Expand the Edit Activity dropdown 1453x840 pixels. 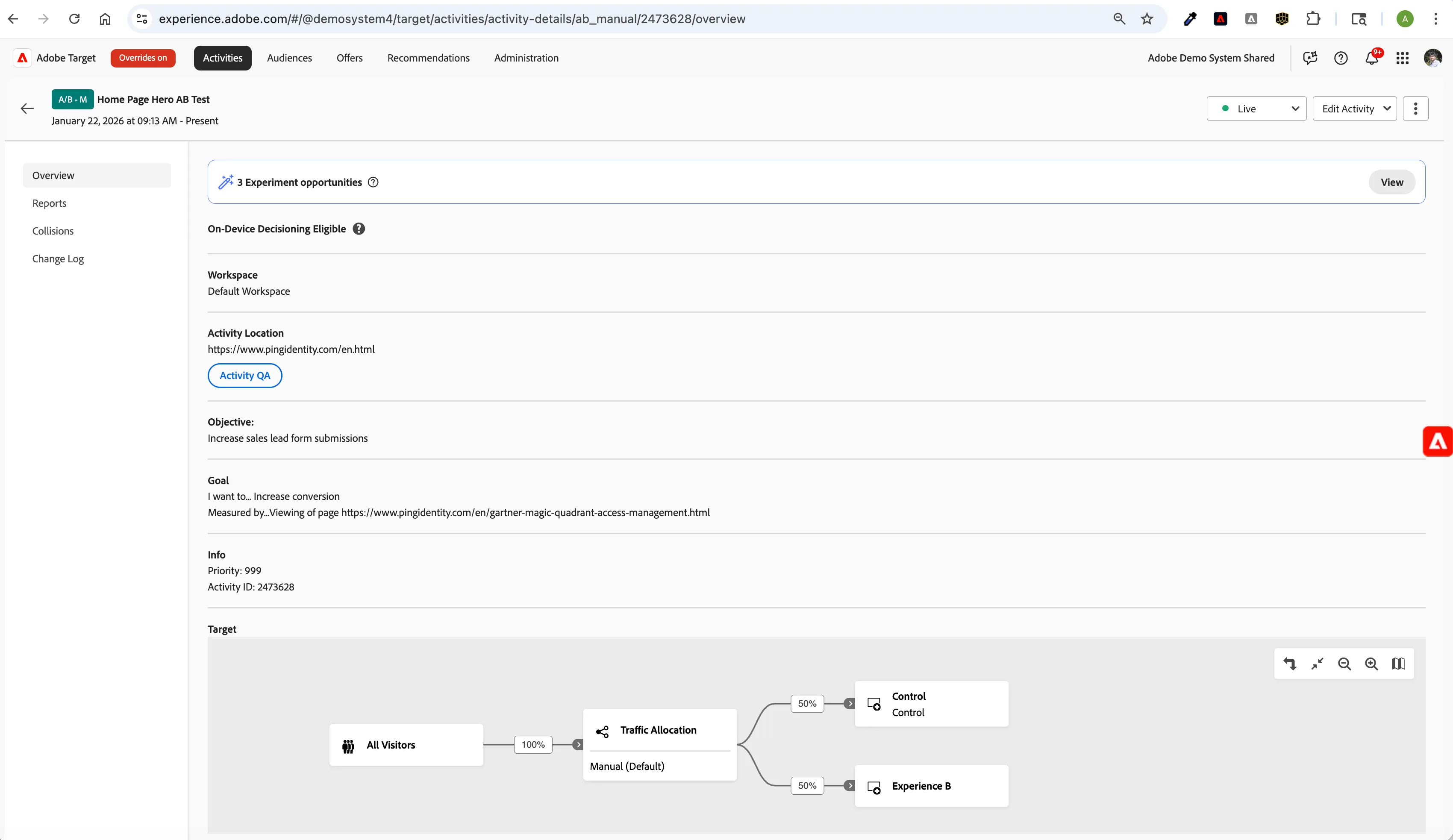click(x=1355, y=109)
